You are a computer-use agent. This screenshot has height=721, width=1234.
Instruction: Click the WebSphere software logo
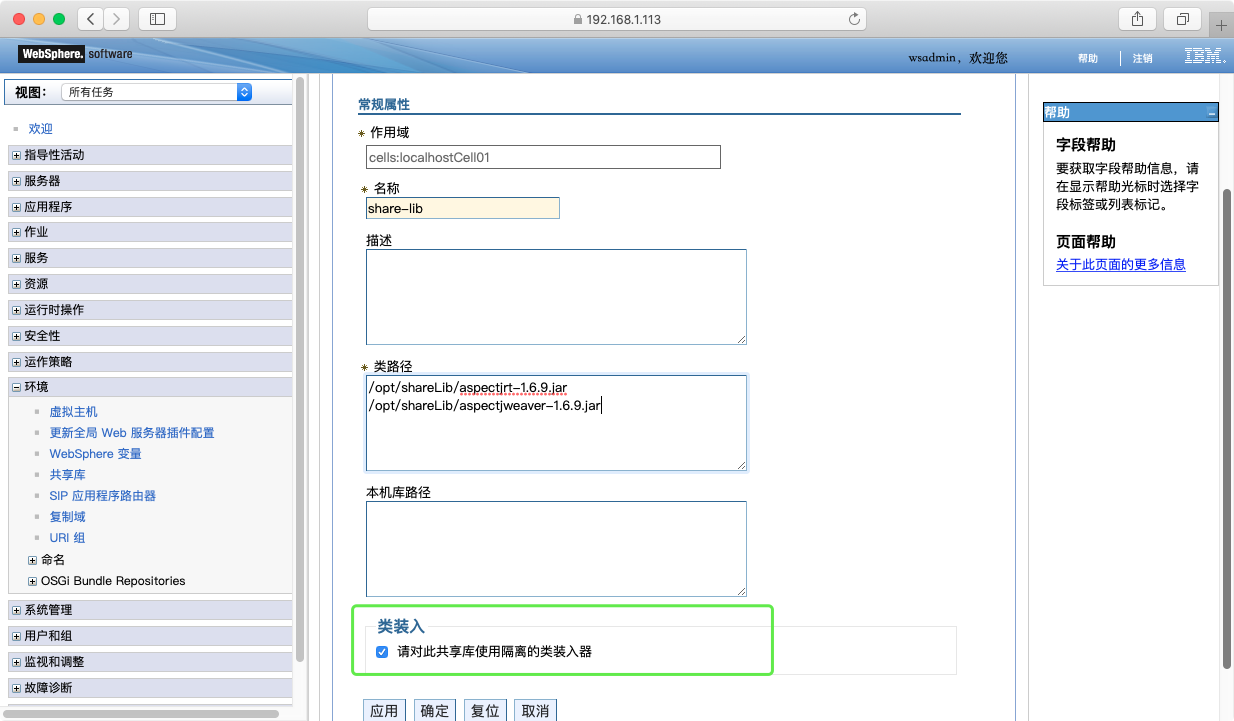(75, 54)
